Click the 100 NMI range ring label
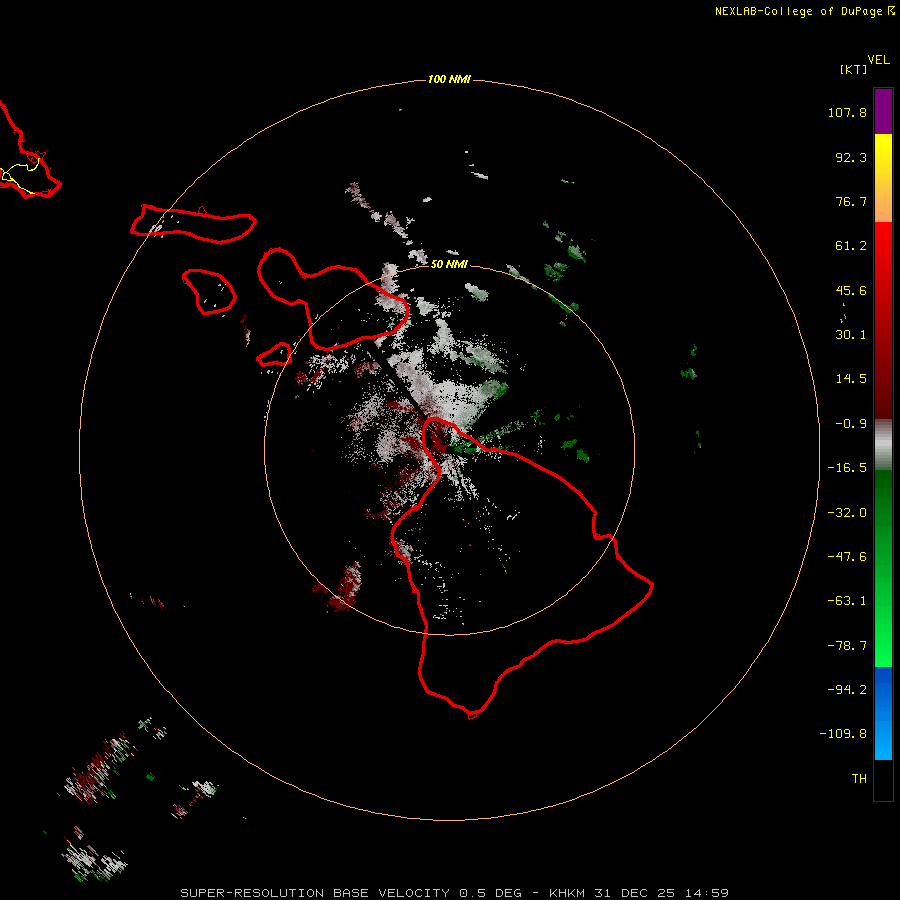The image size is (900, 900). (449, 79)
